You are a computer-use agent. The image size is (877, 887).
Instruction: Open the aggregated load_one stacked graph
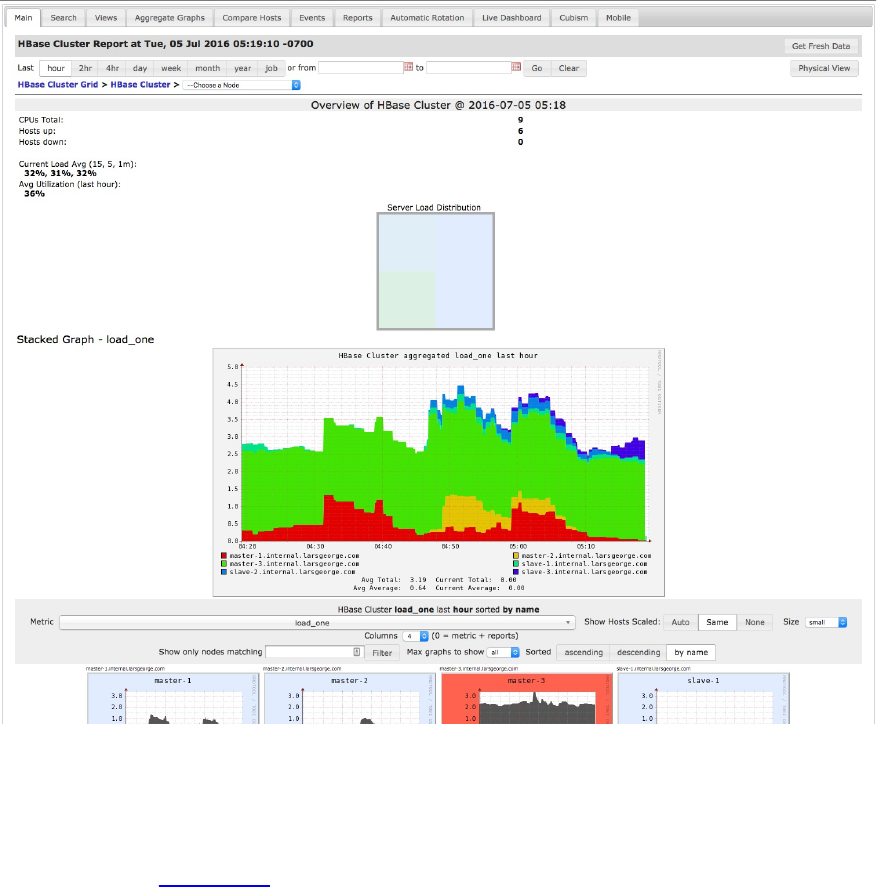tap(438, 472)
